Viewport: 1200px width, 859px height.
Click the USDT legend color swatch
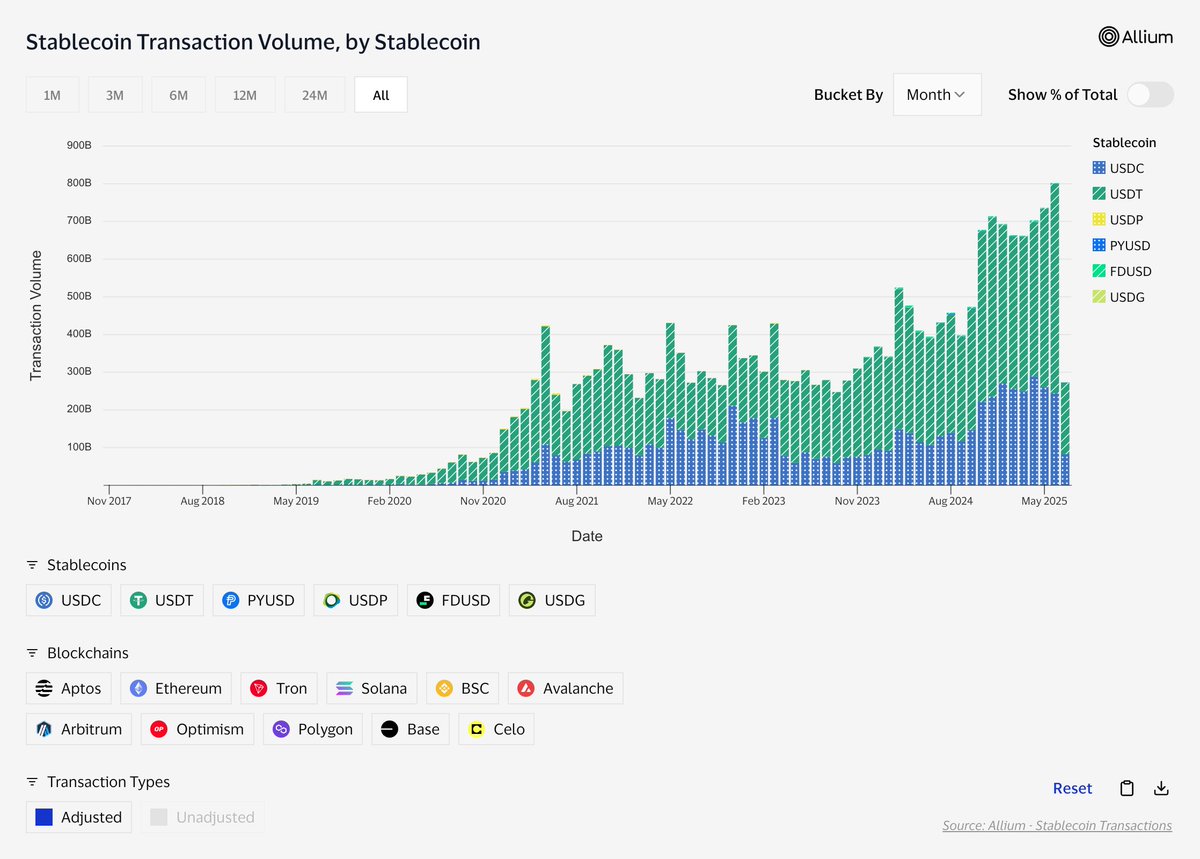pyautogui.click(x=1099, y=194)
